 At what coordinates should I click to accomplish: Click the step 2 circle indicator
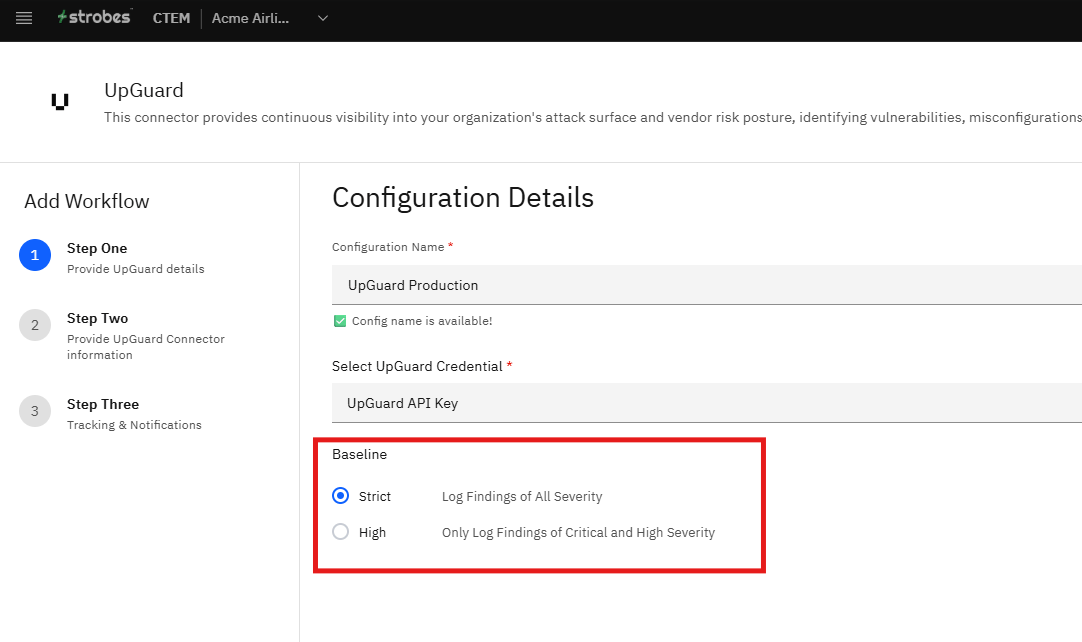(35, 325)
